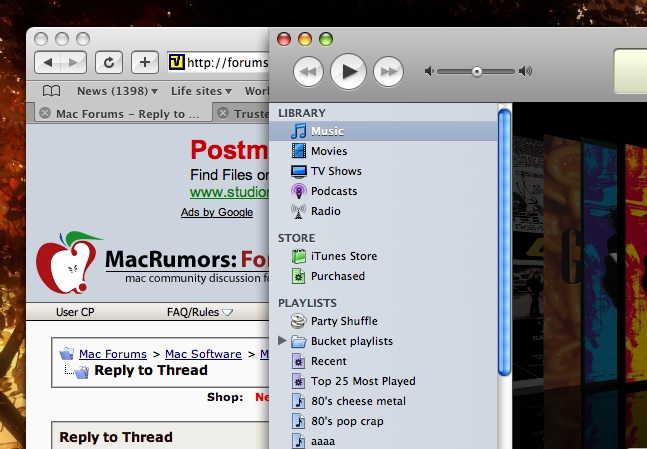Open the 80's pop crap playlist
Viewport: 647px width, 449px height.
coord(383,421)
